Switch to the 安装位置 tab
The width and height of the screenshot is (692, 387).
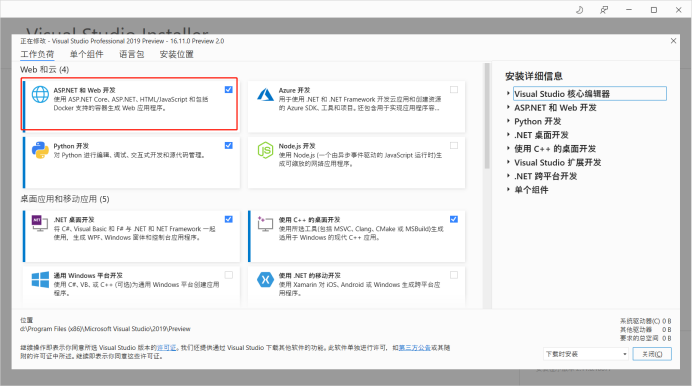point(177,54)
